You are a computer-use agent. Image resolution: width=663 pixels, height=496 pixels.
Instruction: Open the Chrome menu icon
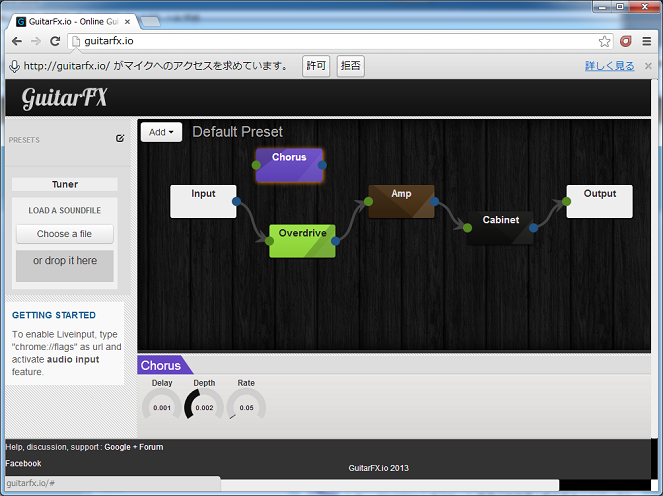647,41
